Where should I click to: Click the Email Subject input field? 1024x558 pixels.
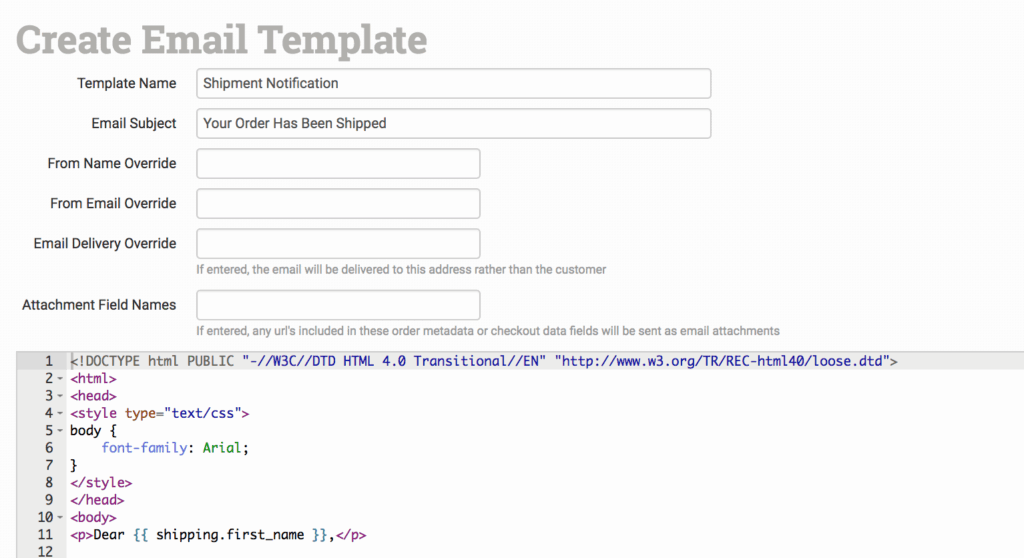453,123
